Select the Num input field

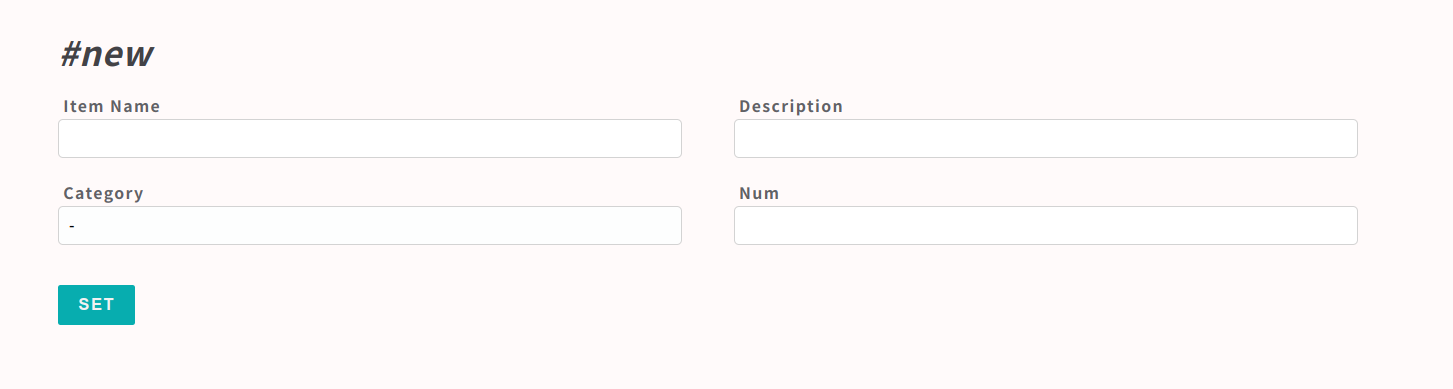pos(1046,226)
